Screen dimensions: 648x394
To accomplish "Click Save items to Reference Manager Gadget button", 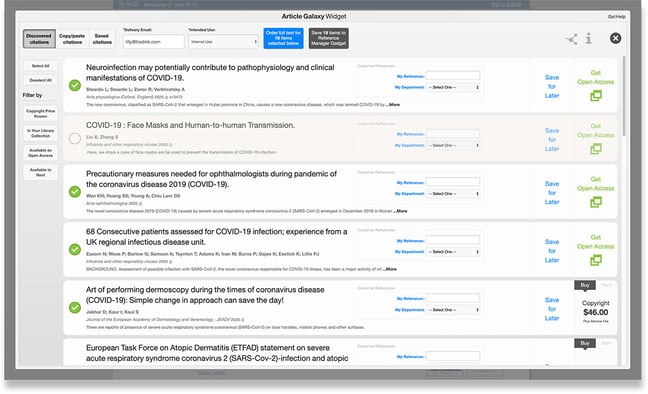I will pyautogui.click(x=329, y=38).
